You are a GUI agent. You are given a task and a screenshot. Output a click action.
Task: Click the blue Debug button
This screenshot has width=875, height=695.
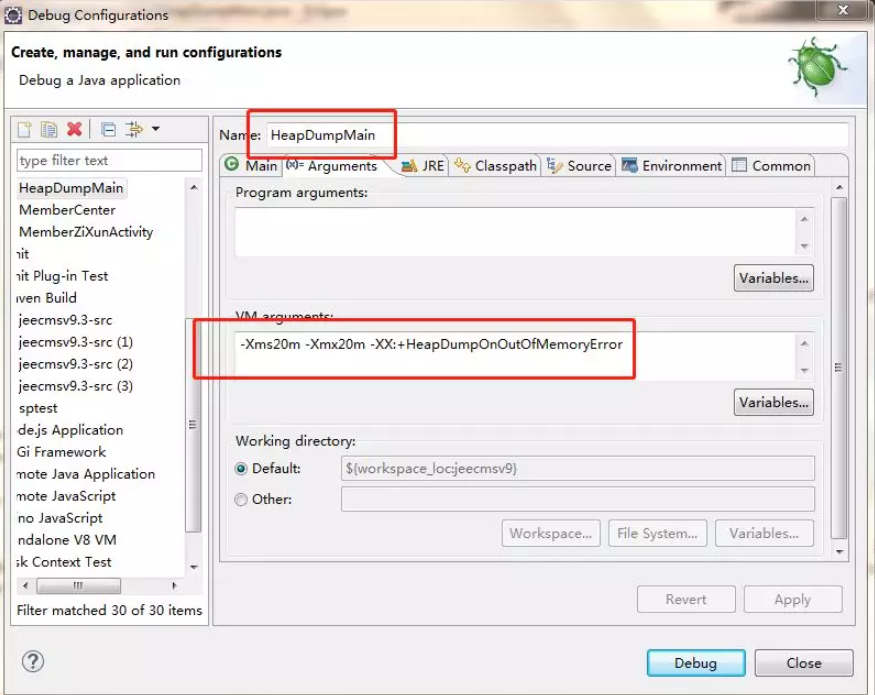tap(696, 663)
